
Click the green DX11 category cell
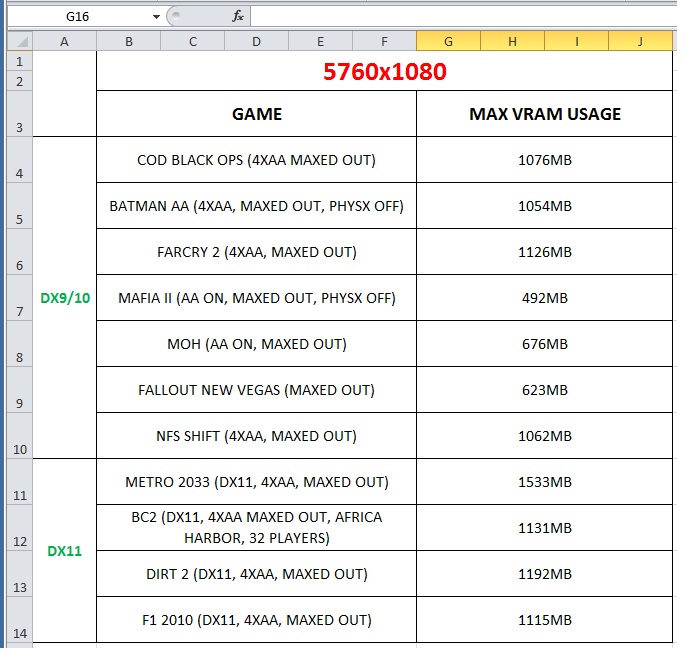tap(65, 550)
